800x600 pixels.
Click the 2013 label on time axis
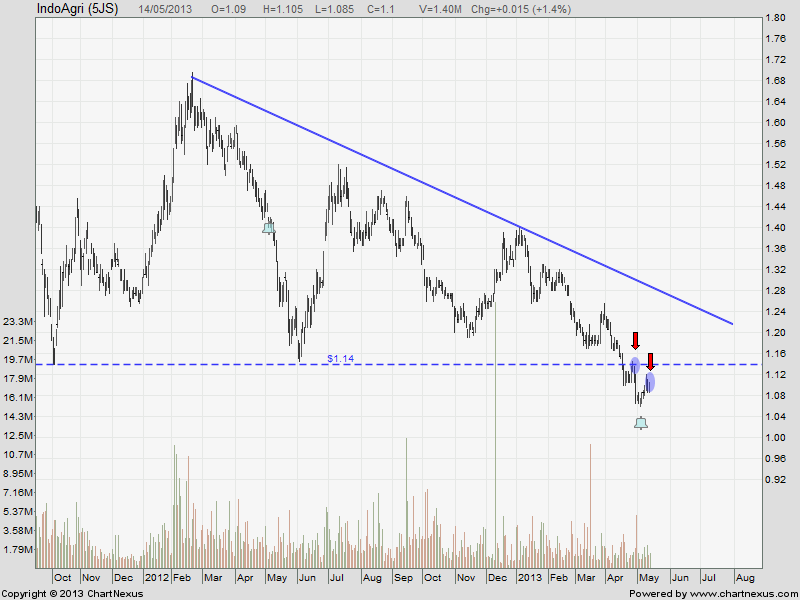(529, 578)
